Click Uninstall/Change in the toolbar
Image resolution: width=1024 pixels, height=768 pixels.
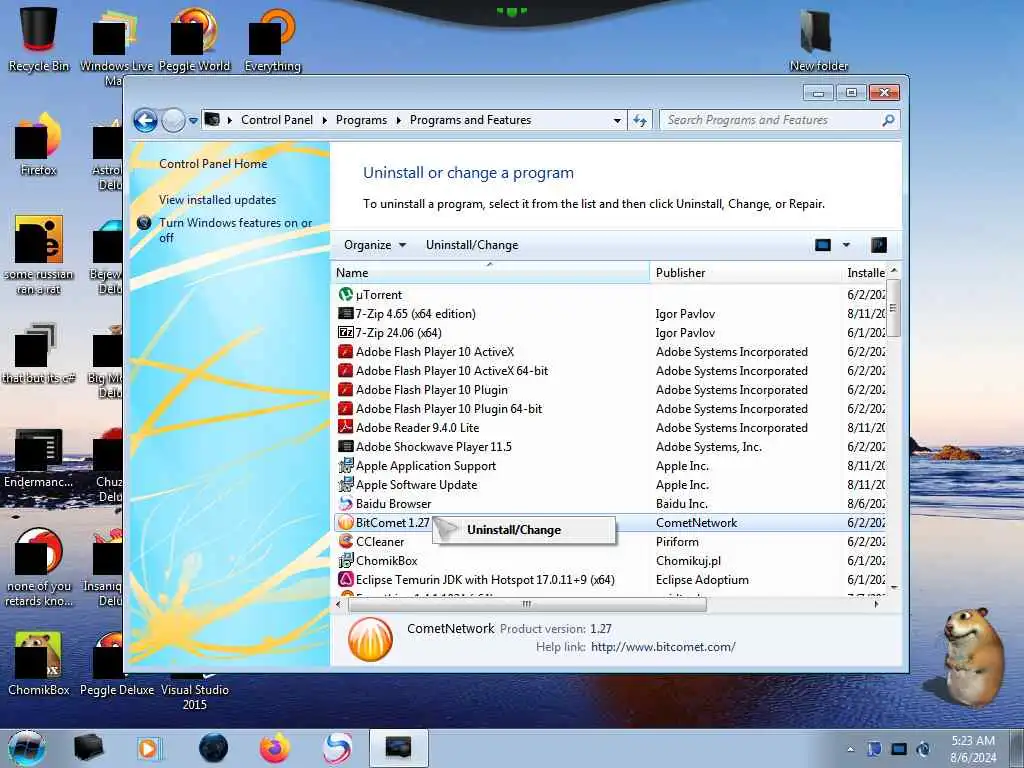coord(472,245)
